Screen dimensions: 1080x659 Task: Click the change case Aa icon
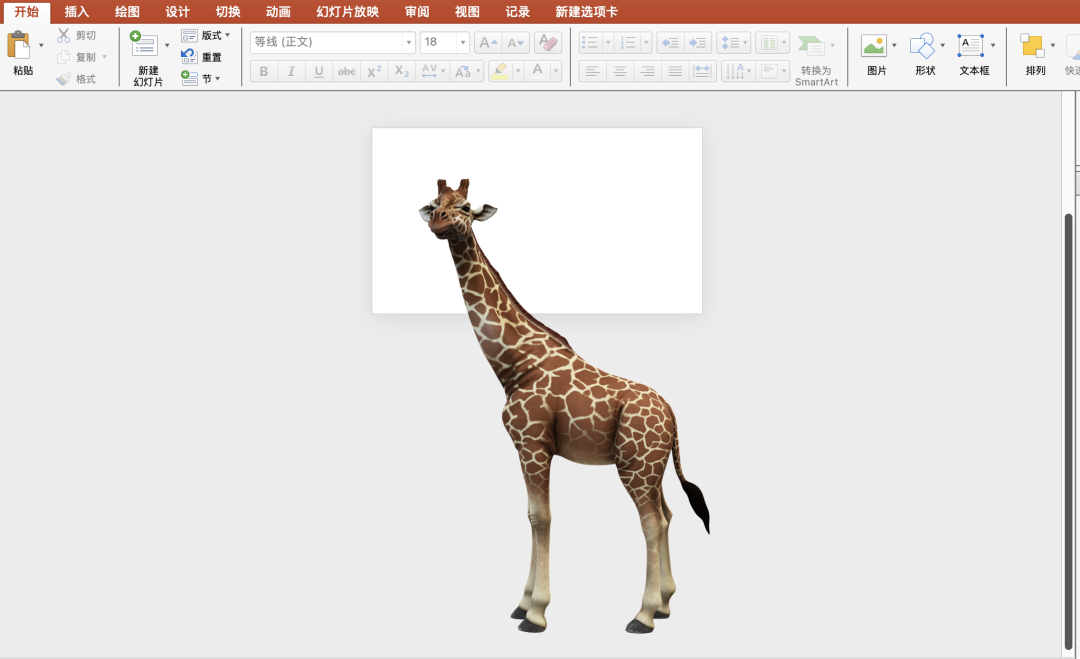point(463,71)
